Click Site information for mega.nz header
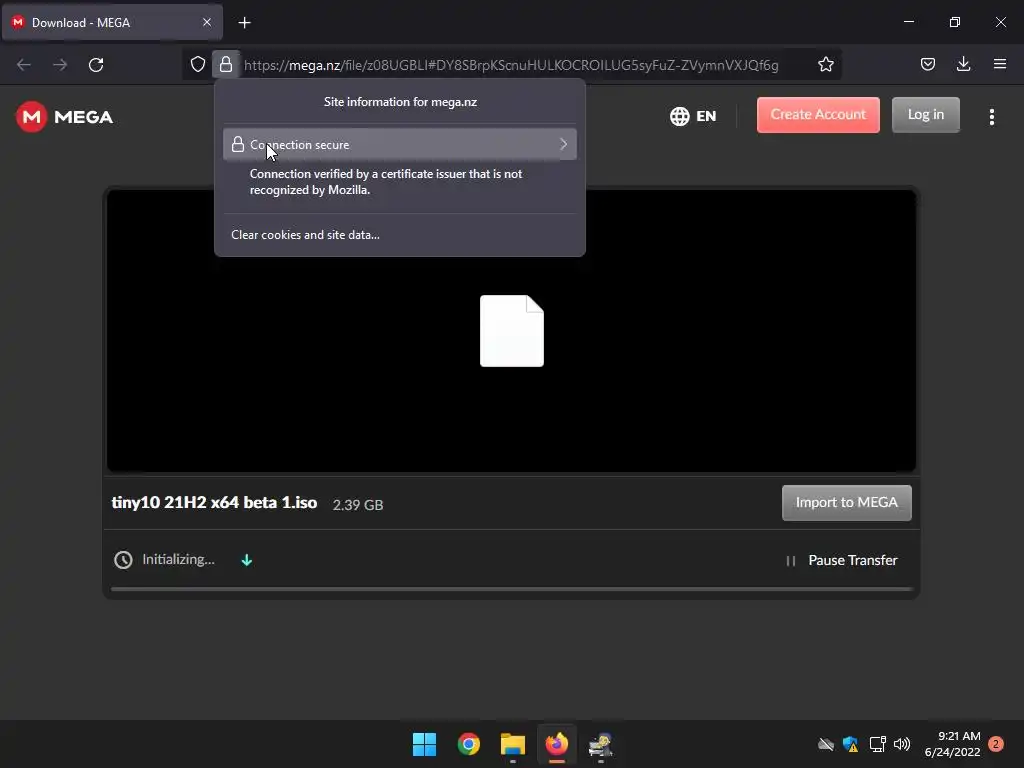The width and height of the screenshot is (1024, 768). click(x=400, y=102)
